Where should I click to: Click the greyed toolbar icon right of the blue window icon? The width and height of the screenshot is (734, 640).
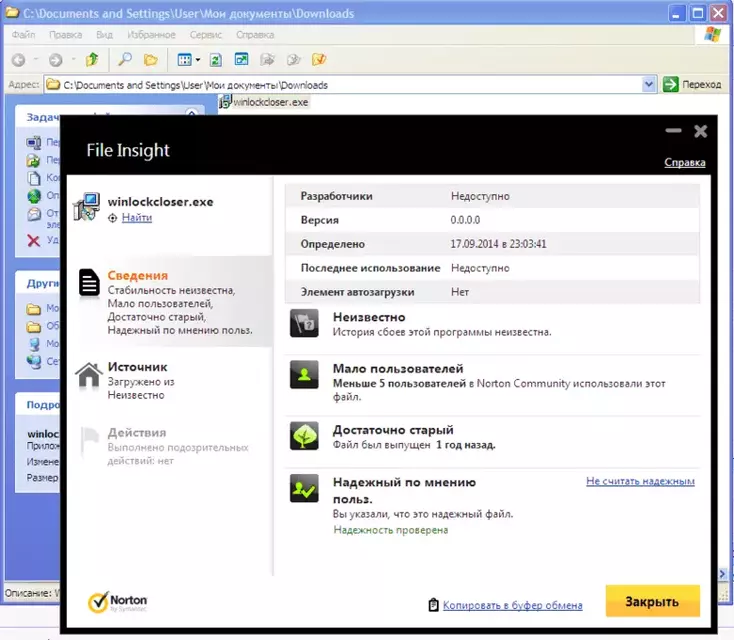267,59
